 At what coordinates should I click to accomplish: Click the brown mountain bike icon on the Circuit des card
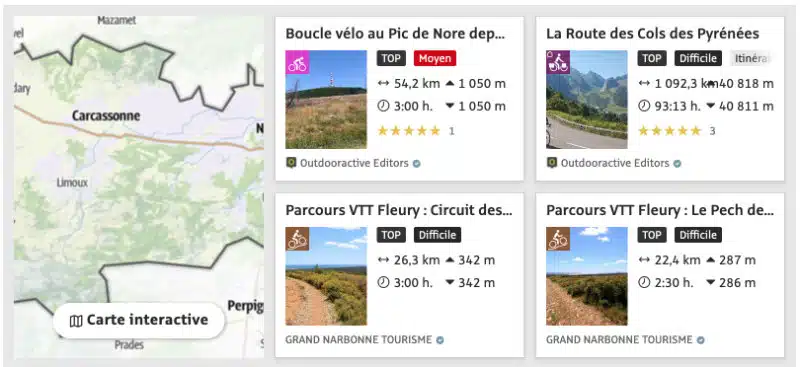pos(297,239)
